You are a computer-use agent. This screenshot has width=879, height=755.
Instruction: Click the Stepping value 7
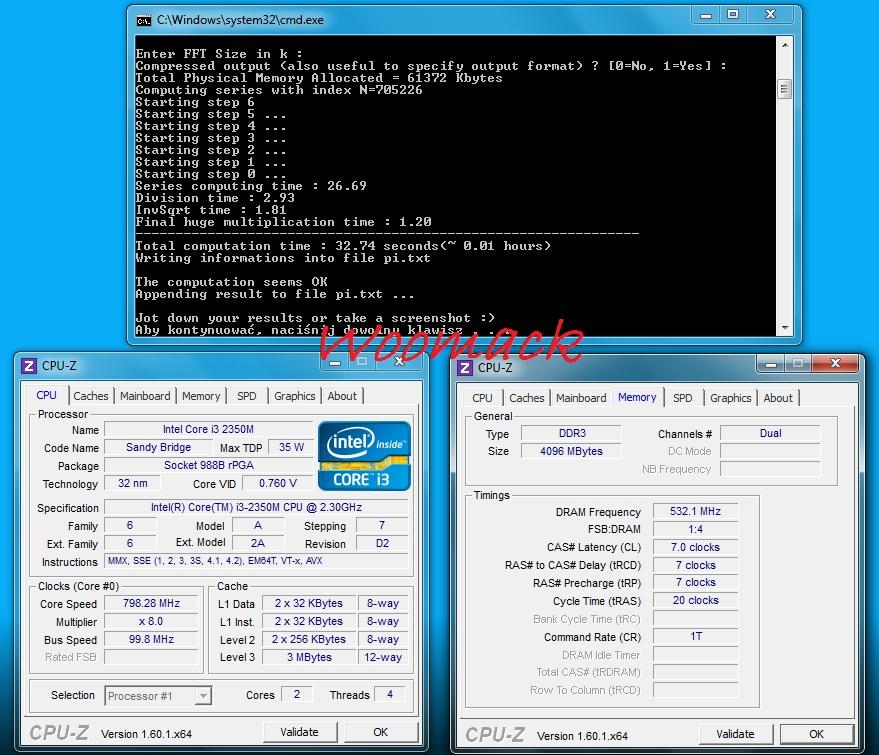[382, 525]
